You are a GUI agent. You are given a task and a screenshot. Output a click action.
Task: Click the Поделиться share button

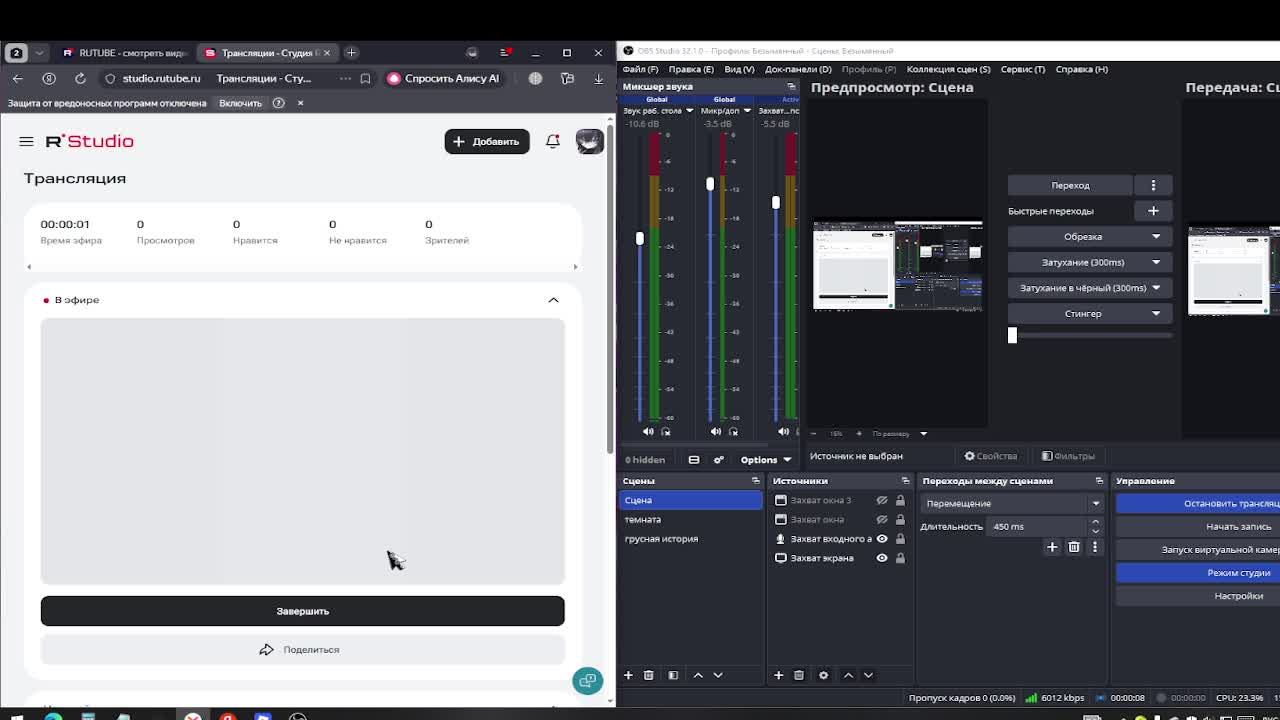(x=302, y=650)
